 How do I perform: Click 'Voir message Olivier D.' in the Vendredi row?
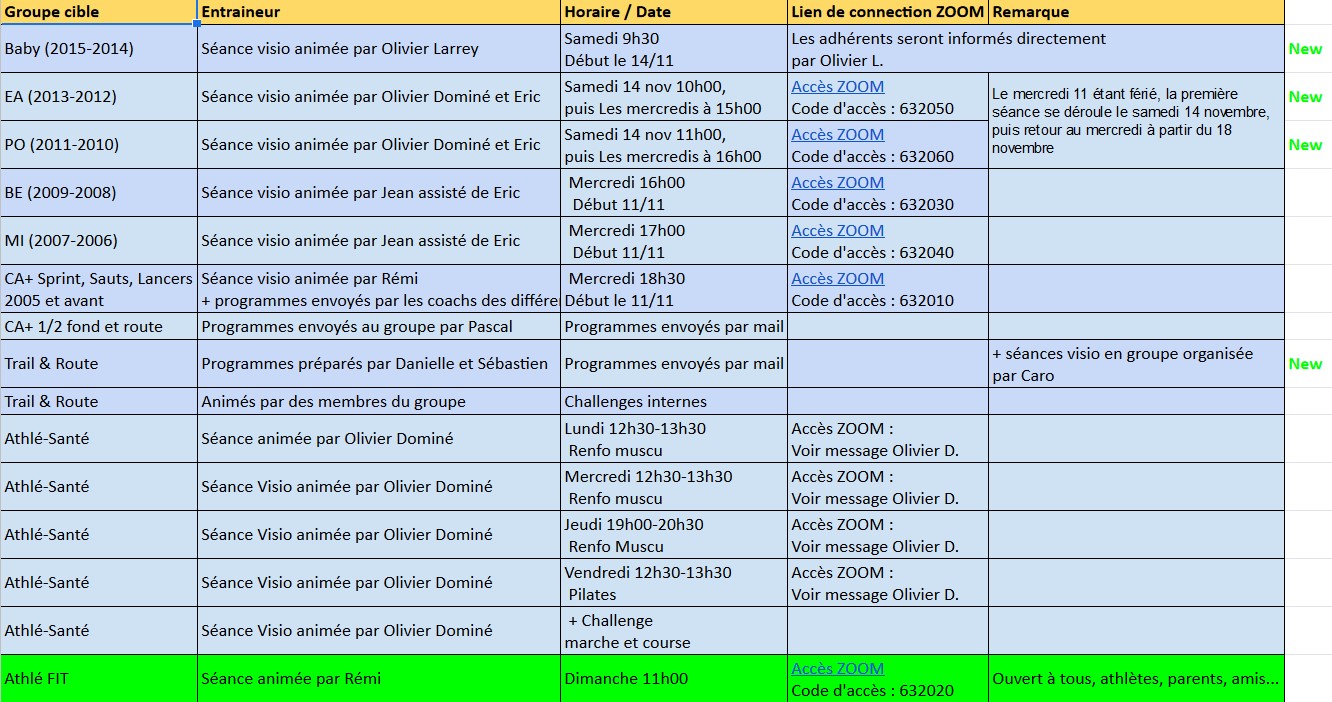875,595
